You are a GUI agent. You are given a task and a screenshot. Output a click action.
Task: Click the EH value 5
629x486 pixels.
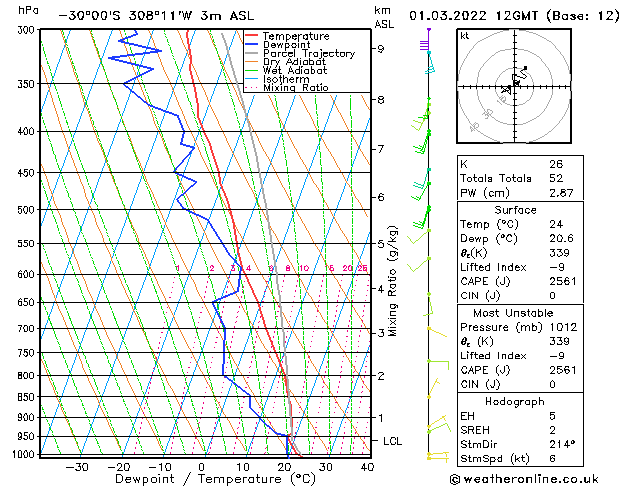click(552, 416)
